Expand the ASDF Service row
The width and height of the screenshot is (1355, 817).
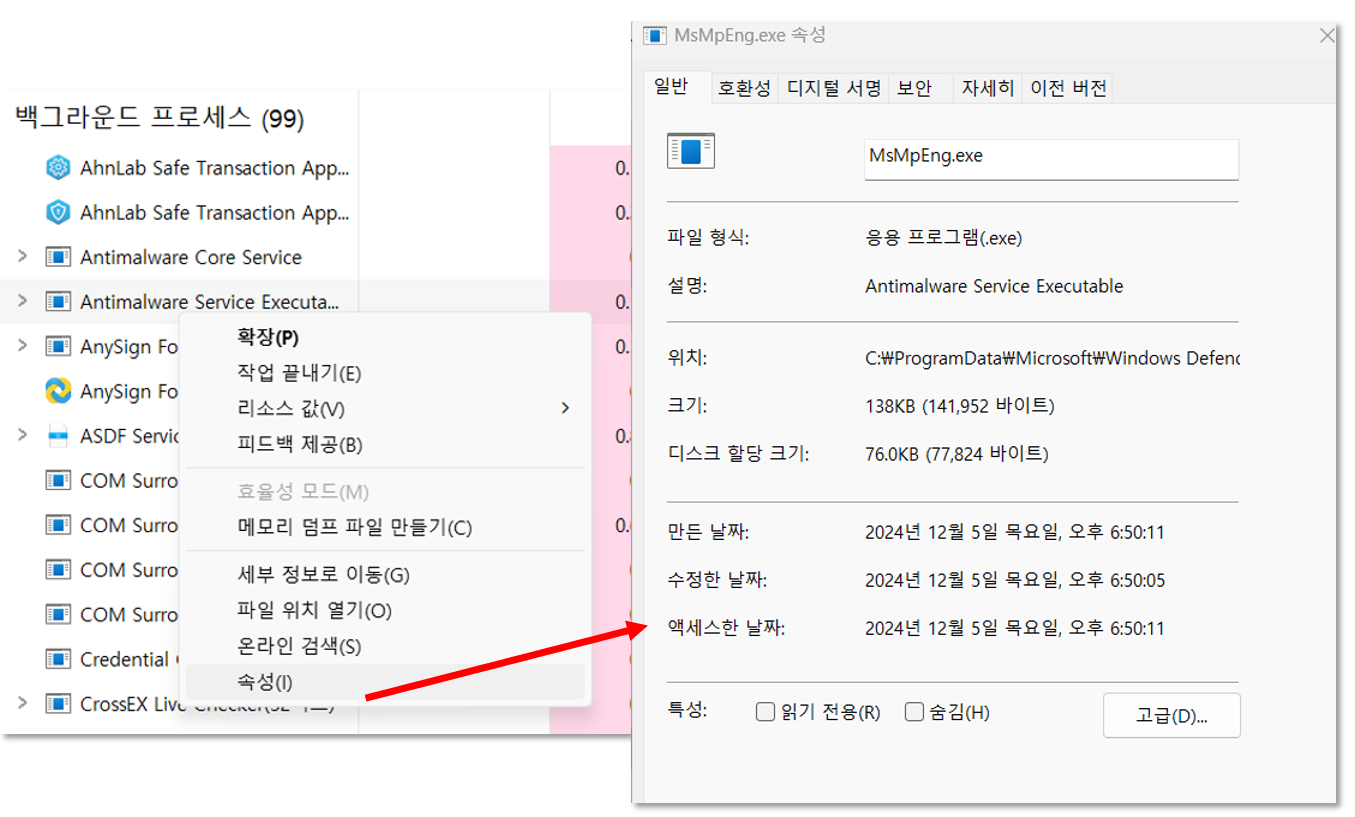(x=23, y=436)
